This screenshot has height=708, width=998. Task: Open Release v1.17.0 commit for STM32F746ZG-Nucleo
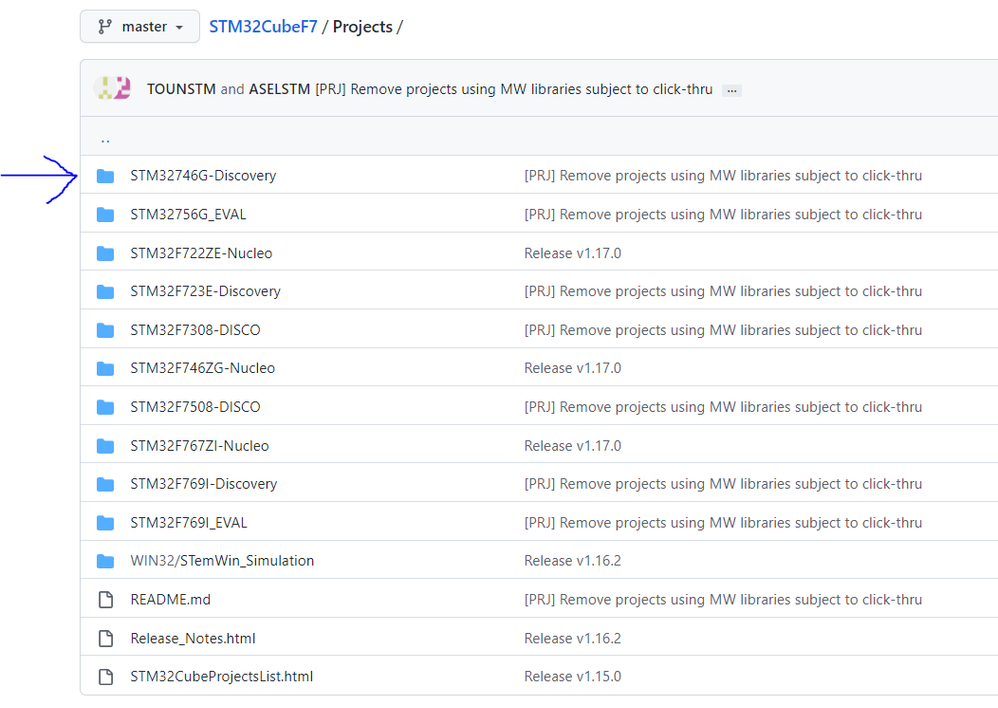coord(573,369)
